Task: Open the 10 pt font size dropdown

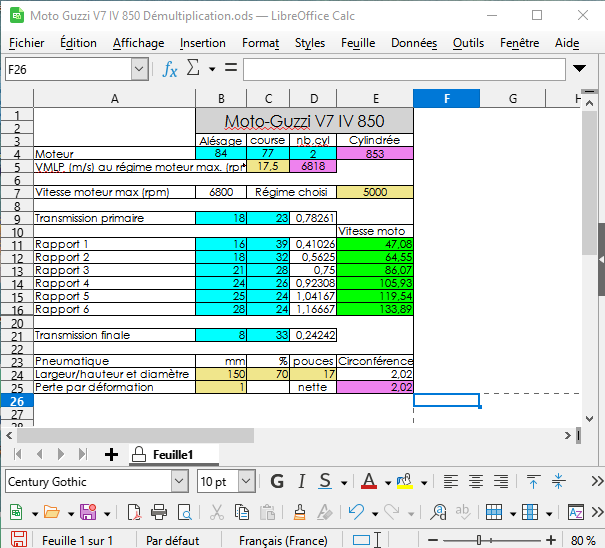Action: tap(246, 481)
